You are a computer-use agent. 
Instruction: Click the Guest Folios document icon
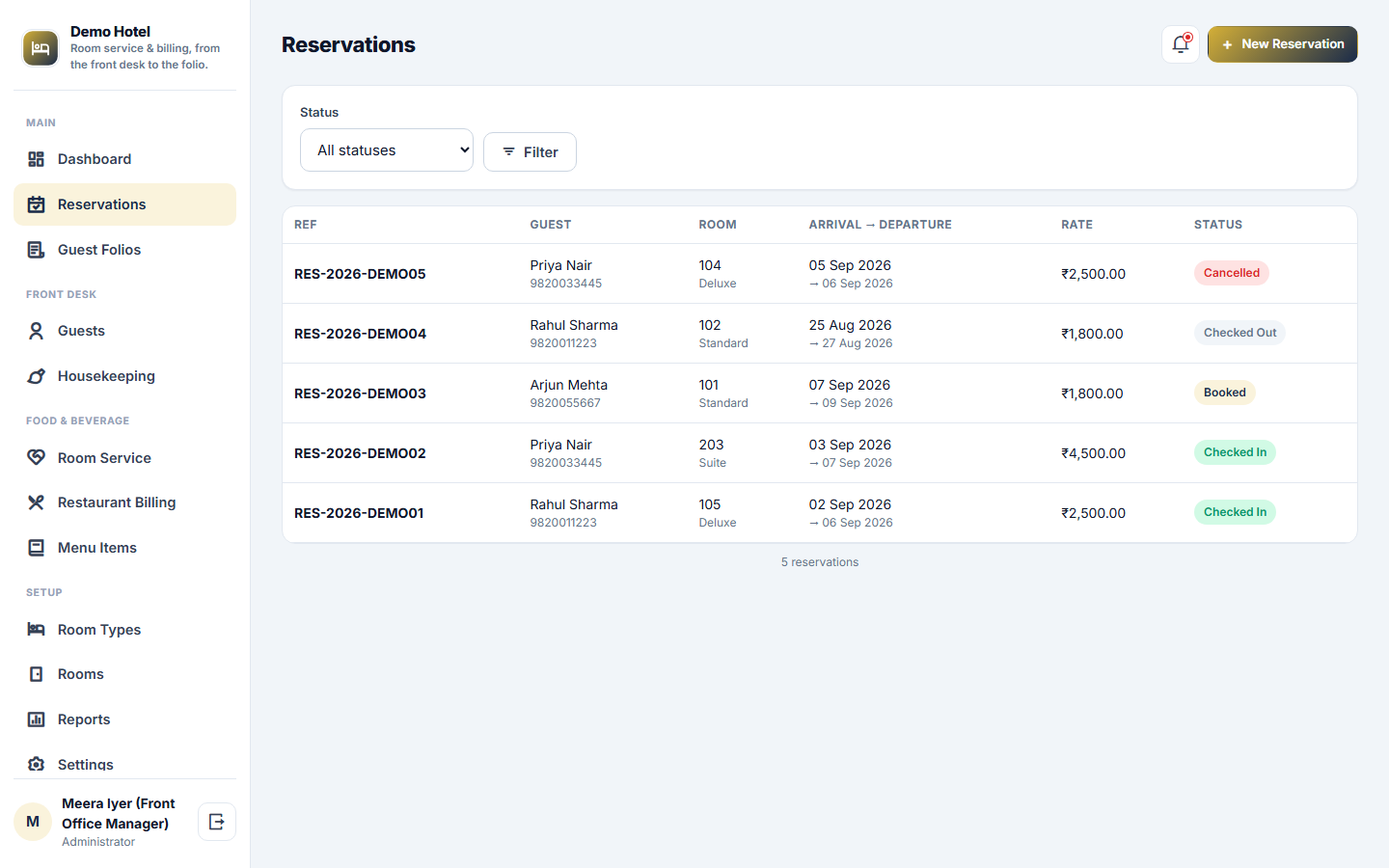point(36,250)
